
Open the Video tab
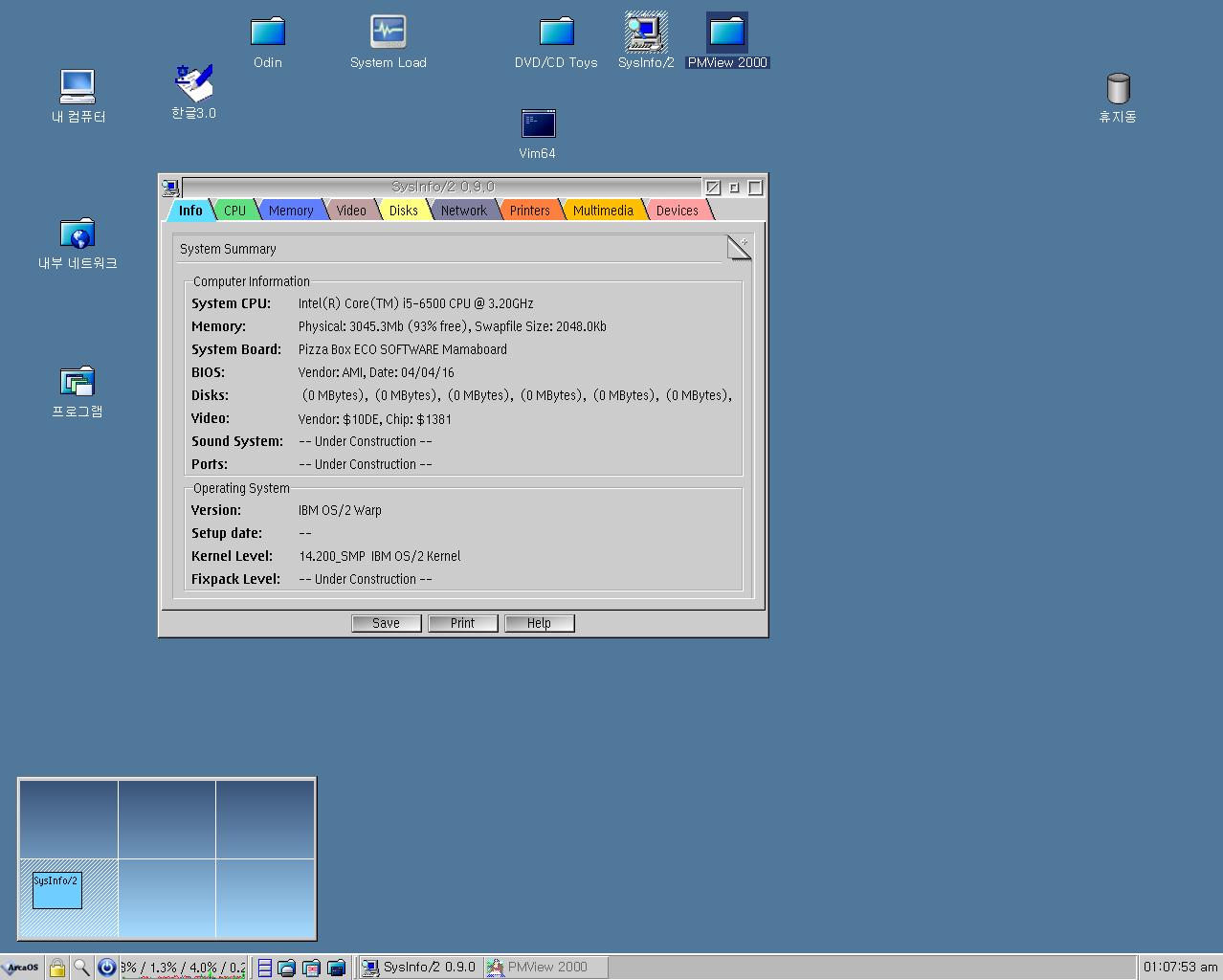tap(351, 211)
